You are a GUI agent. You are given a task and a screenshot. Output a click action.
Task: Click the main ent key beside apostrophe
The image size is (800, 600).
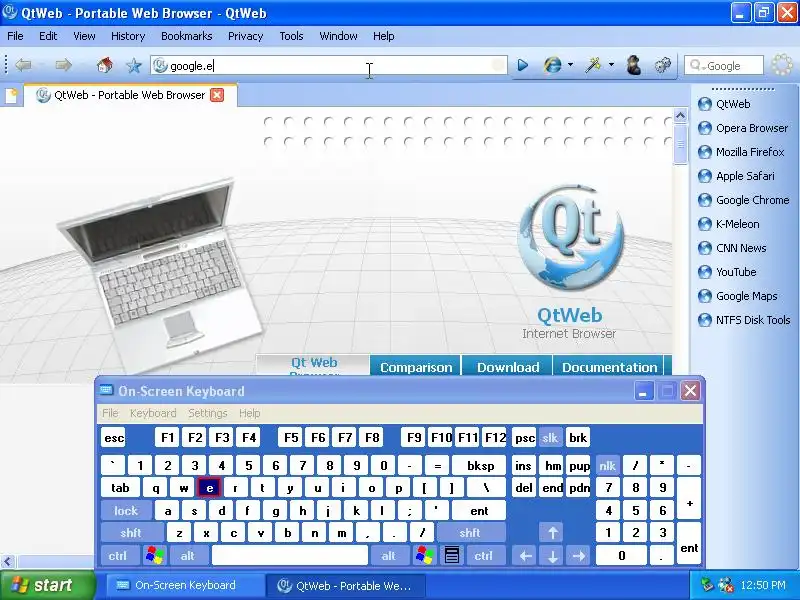click(x=480, y=510)
